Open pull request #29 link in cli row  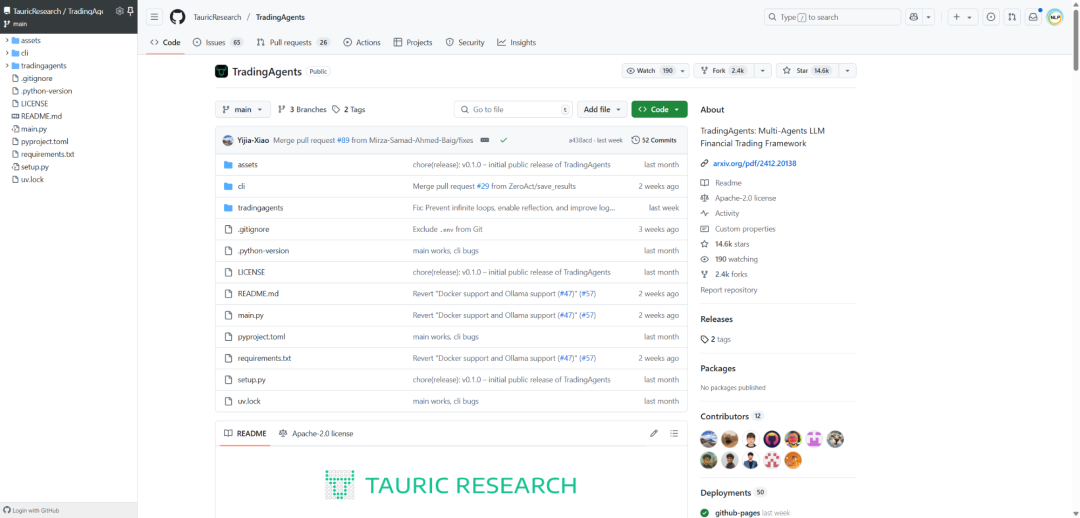pos(481,187)
